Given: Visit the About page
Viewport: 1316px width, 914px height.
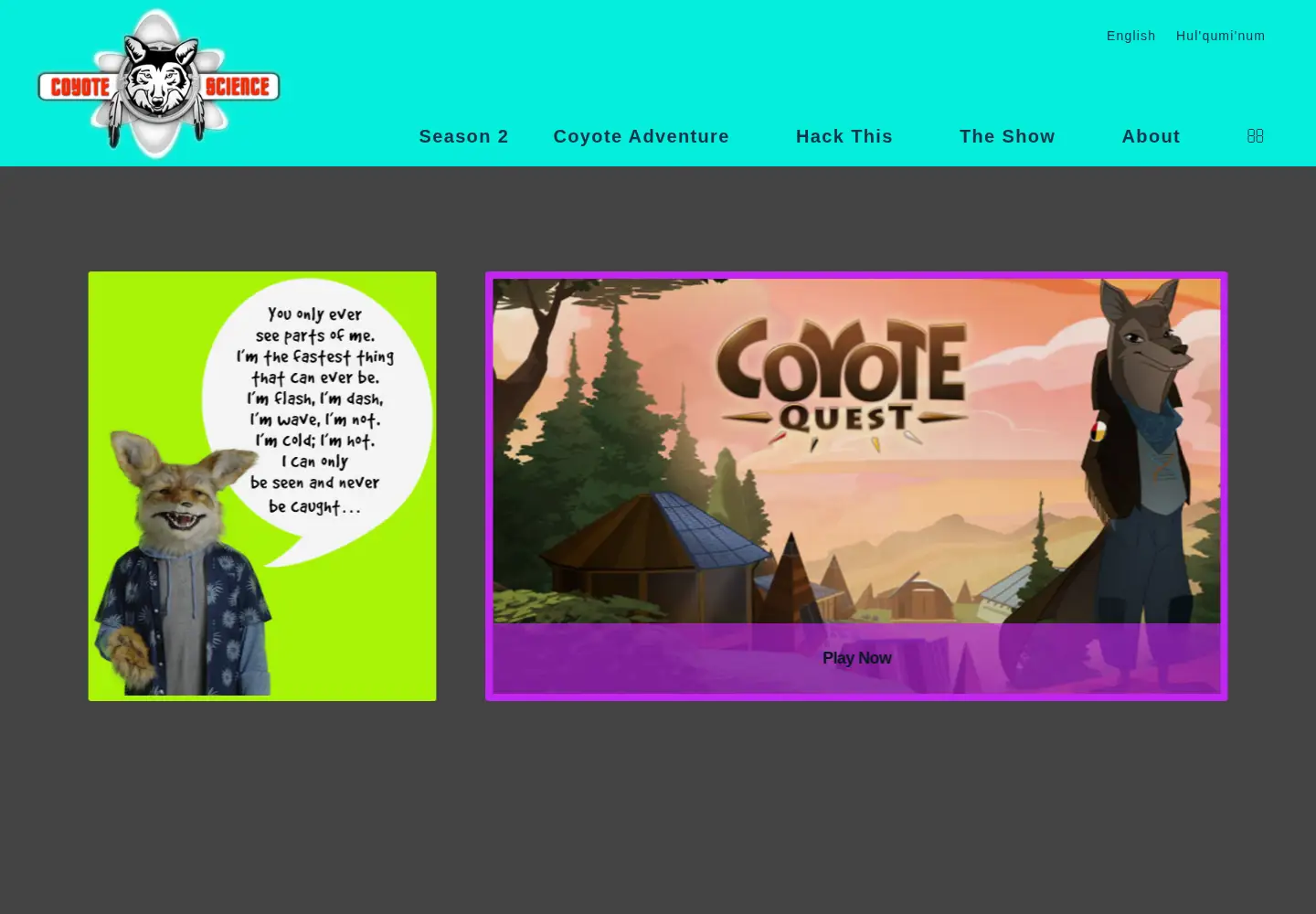Looking at the screenshot, I should pos(1151,136).
